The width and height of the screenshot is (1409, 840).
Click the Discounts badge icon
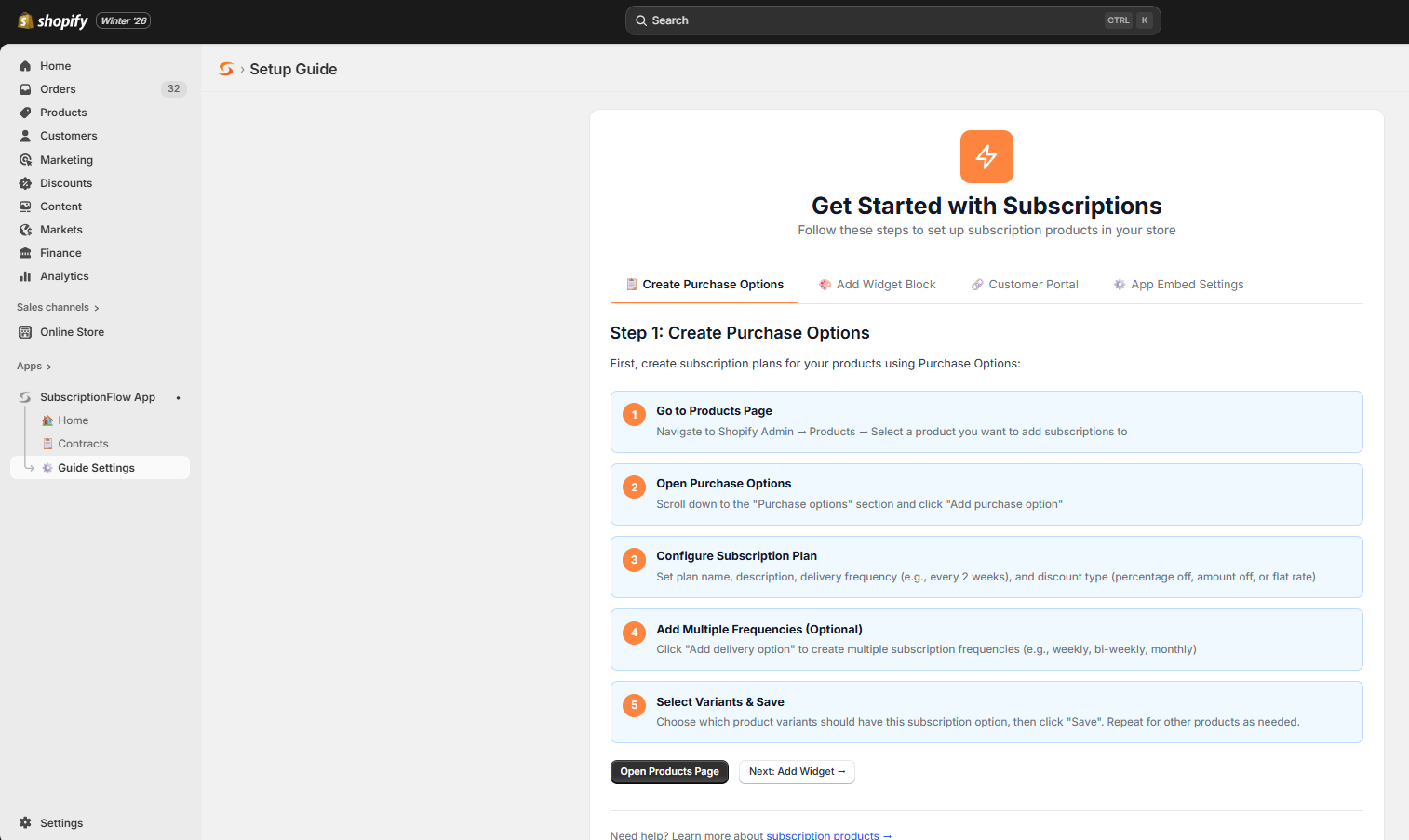tap(25, 183)
